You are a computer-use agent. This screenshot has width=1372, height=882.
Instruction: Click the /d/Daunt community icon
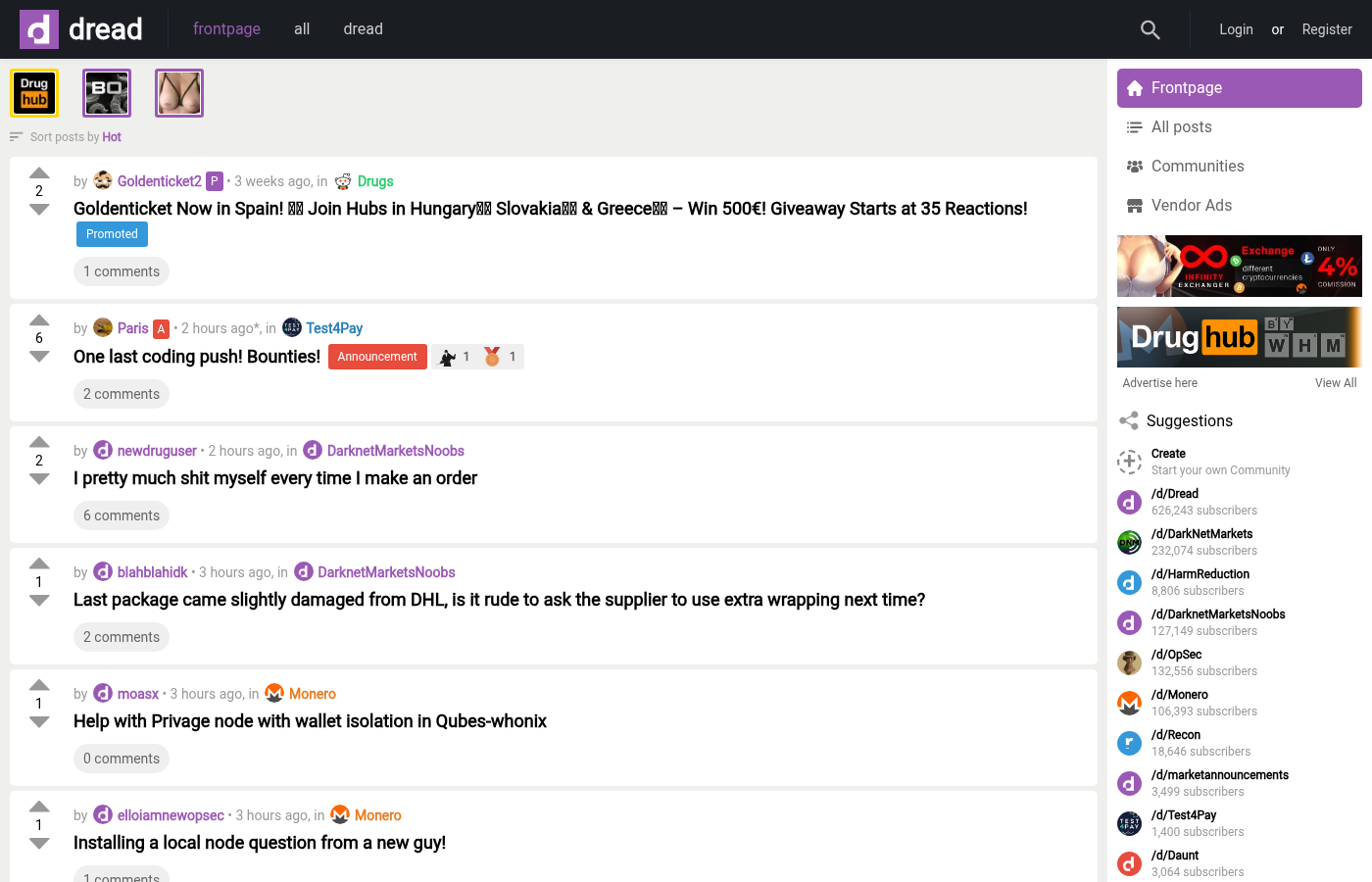point(1130,864)
